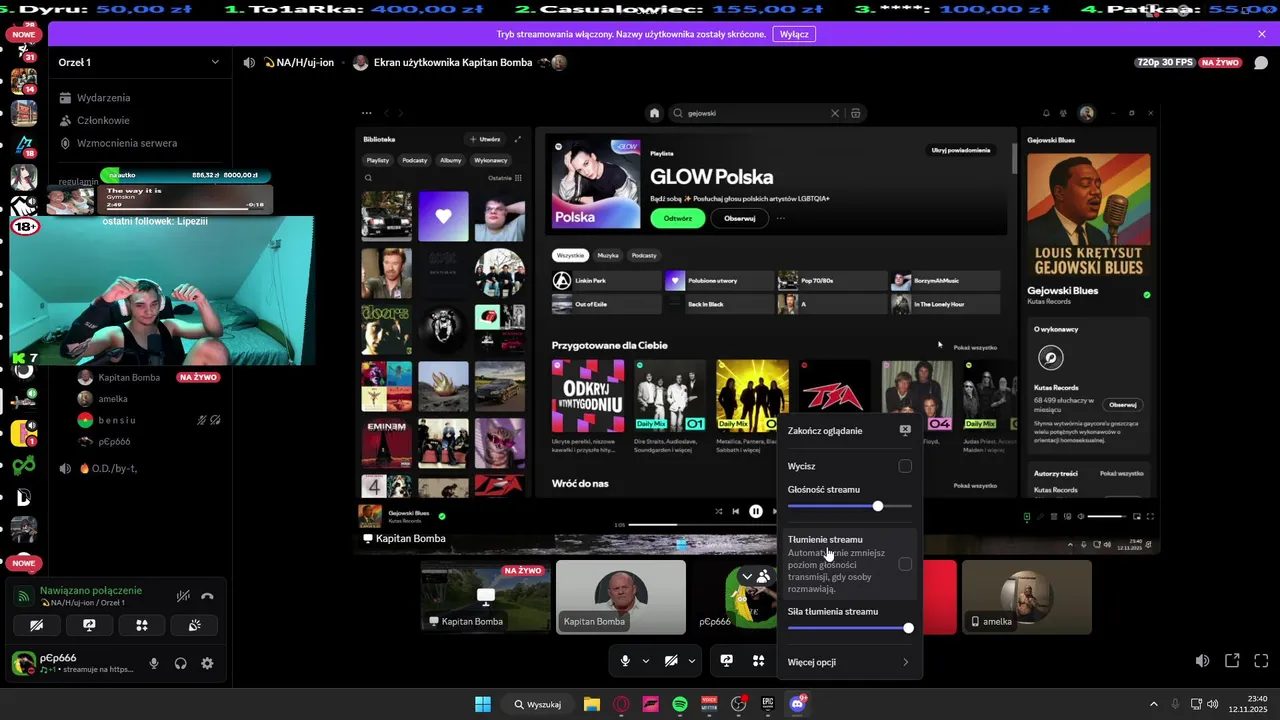Toggle noise suppression in the voice panel
This screenshot has width=1280, height=720.
pyautogui.click(x=183, y=596)
